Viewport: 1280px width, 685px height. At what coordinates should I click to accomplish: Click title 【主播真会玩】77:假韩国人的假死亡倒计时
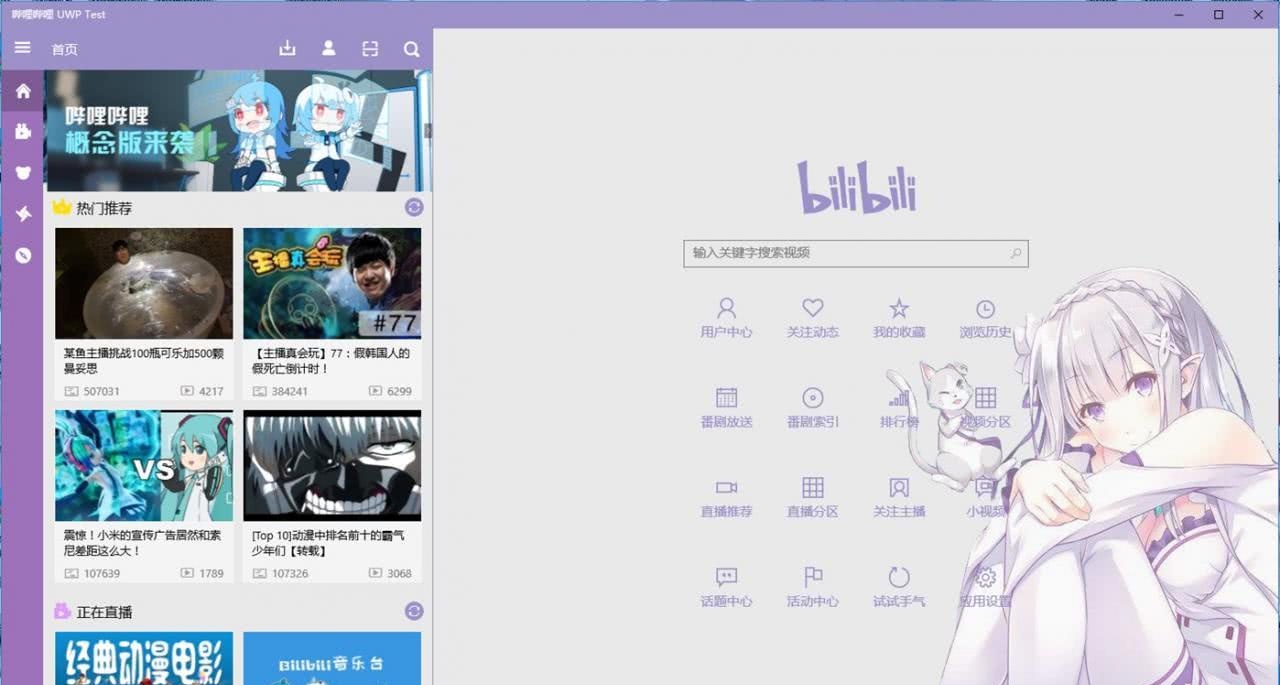pyautogui.click(x=331, y=361)
